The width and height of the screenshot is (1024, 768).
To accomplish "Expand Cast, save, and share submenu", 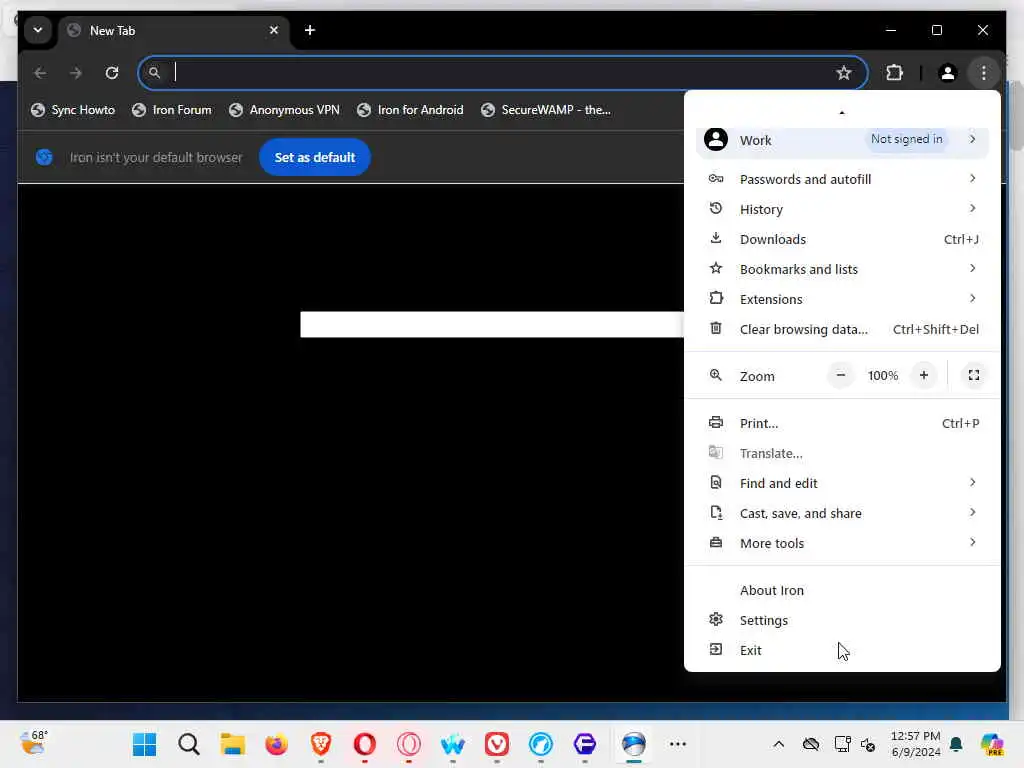I will 842,513.
